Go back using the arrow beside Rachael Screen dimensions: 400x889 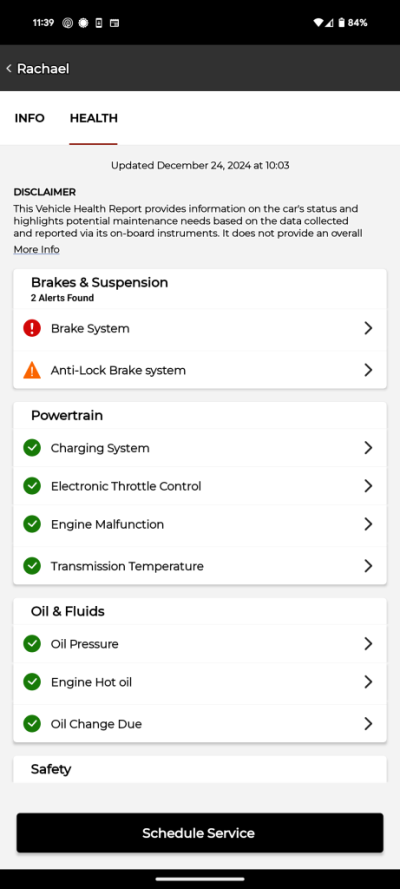[x=9, y=69]
